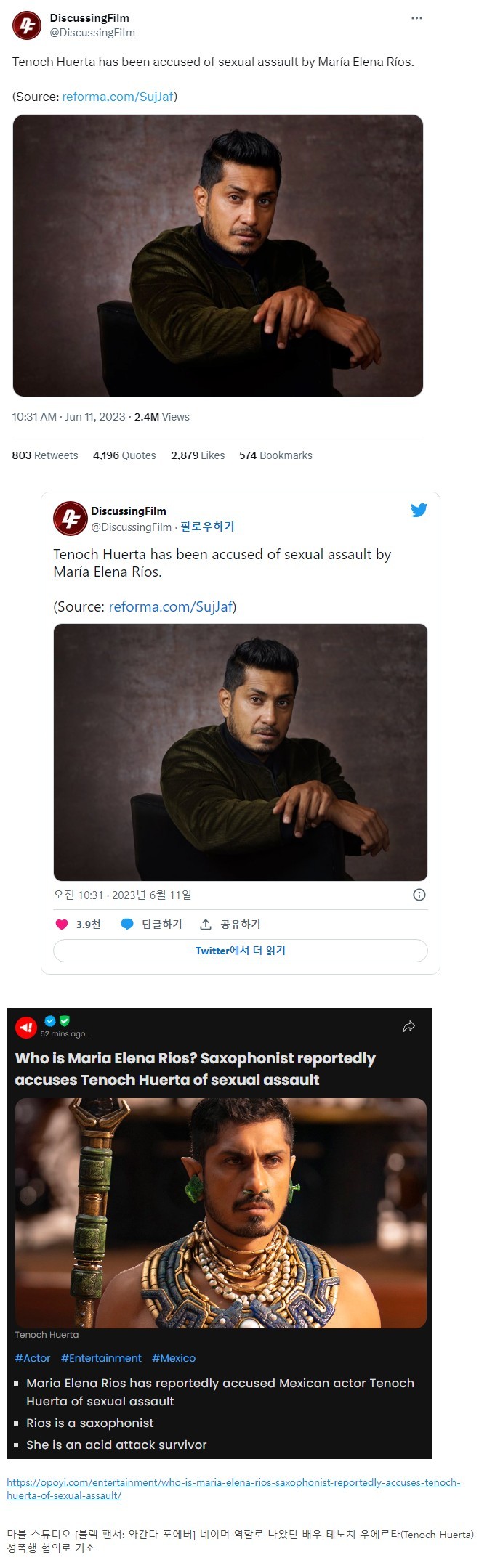Click the "Who is Maria Elena Rios?" article headline
Image resolution: width=479 pixels, height=1568 pixels.
coord(196,1068)
